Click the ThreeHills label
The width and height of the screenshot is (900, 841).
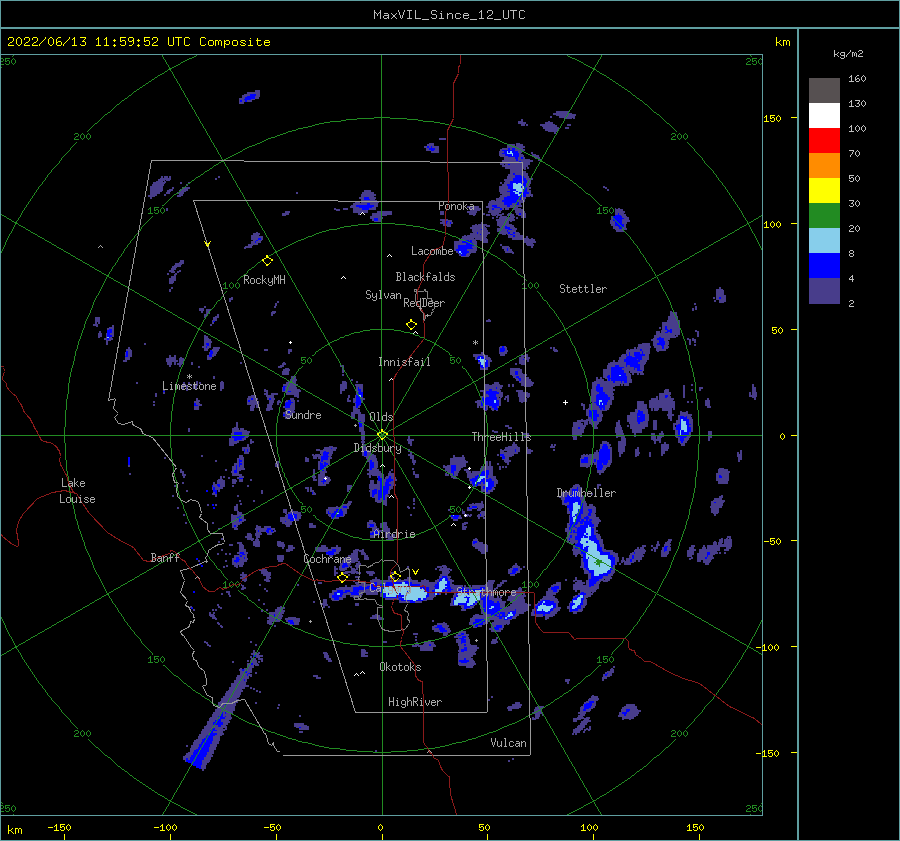pyautogui.click(x=502, y=437)
